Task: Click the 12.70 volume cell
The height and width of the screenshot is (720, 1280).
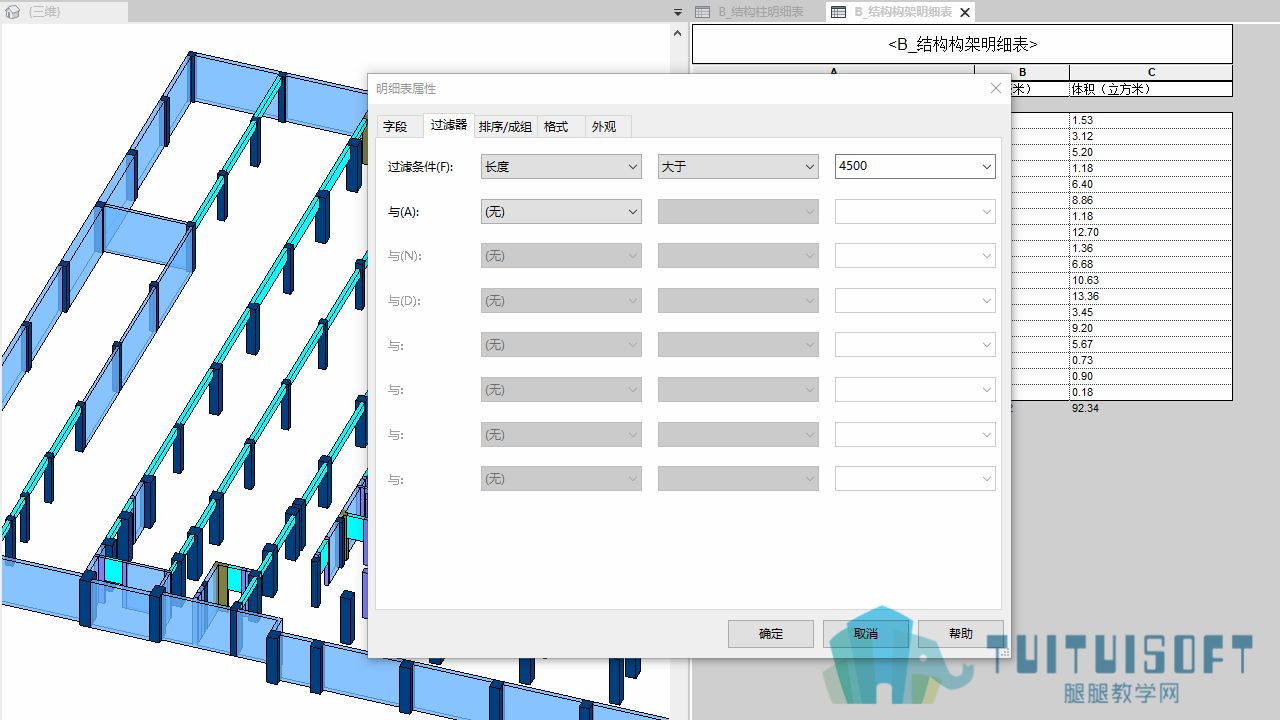Action: point(1151,232)
